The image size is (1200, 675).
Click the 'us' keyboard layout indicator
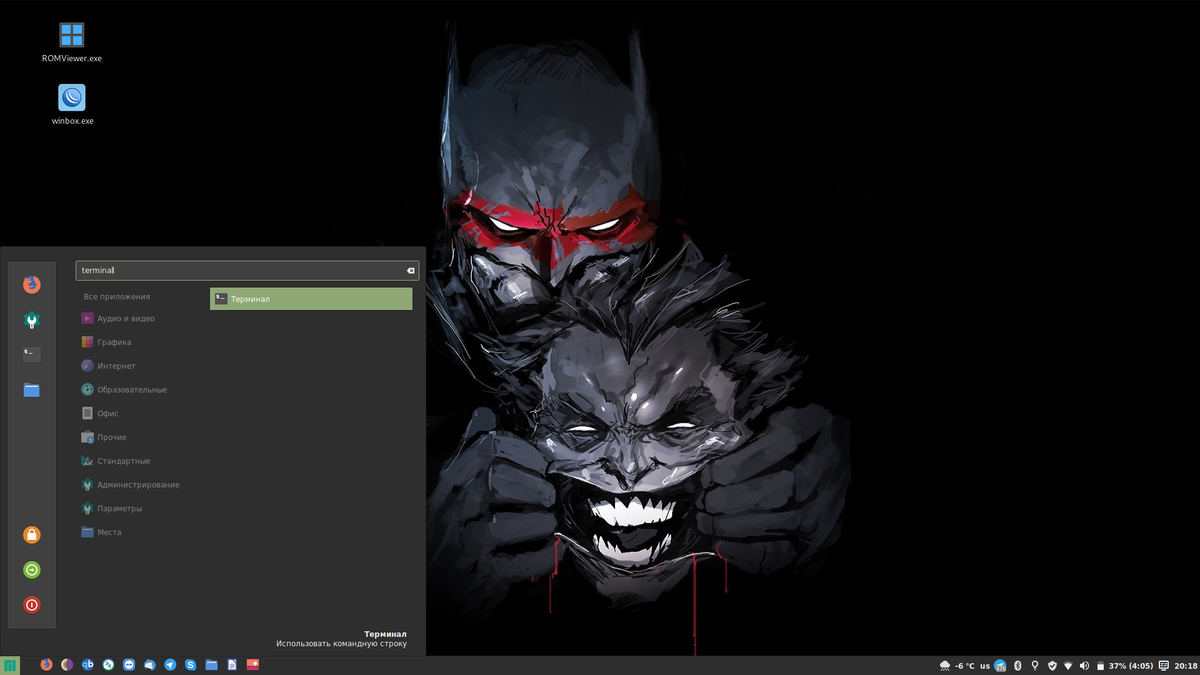click(985, 666)
